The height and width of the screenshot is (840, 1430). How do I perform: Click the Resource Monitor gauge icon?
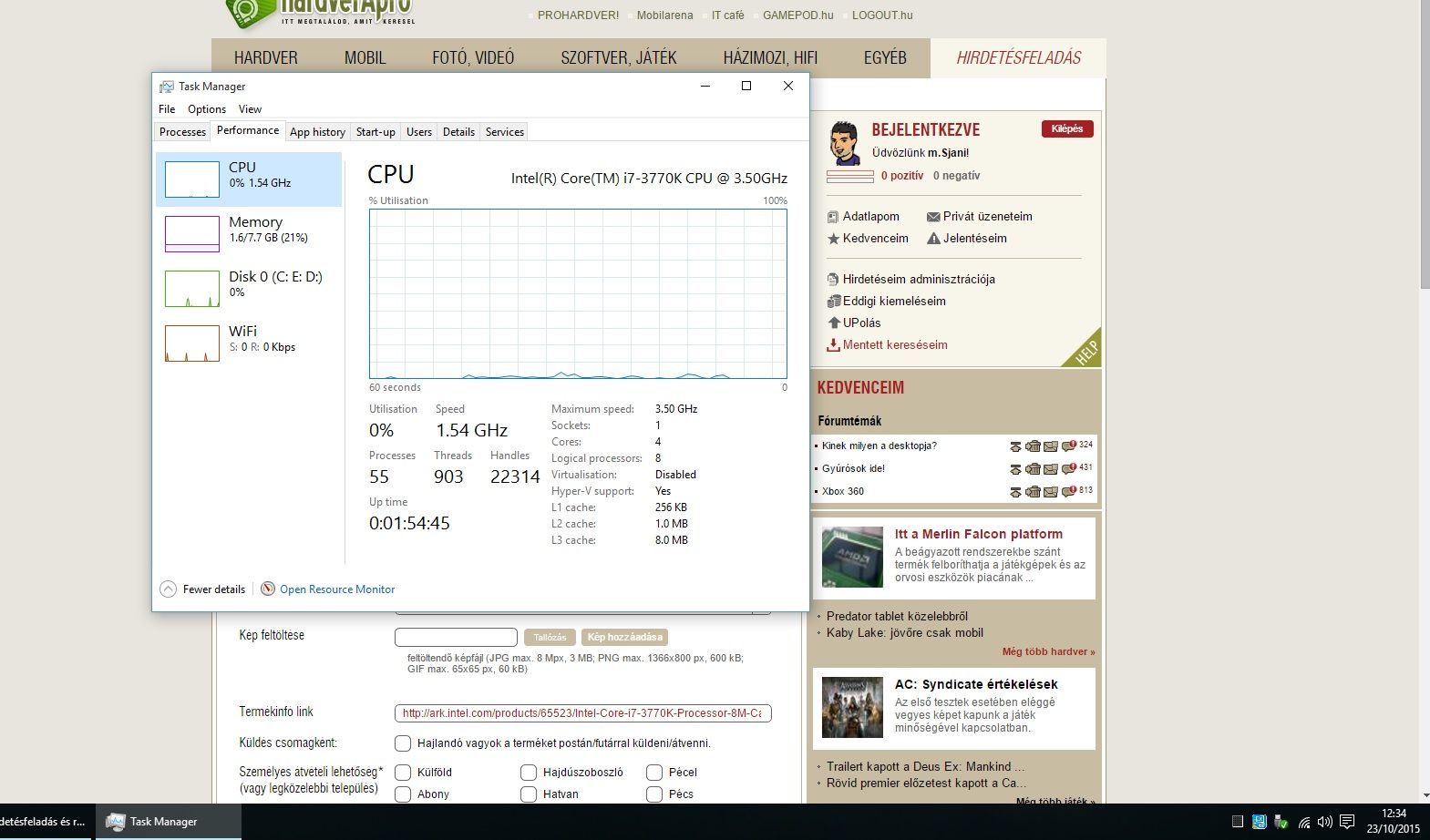pos(268,589)
